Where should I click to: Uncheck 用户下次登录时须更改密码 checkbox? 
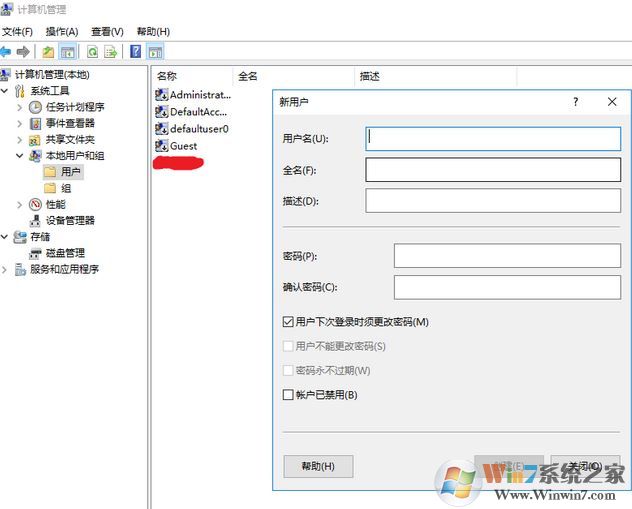coord(289,322)
